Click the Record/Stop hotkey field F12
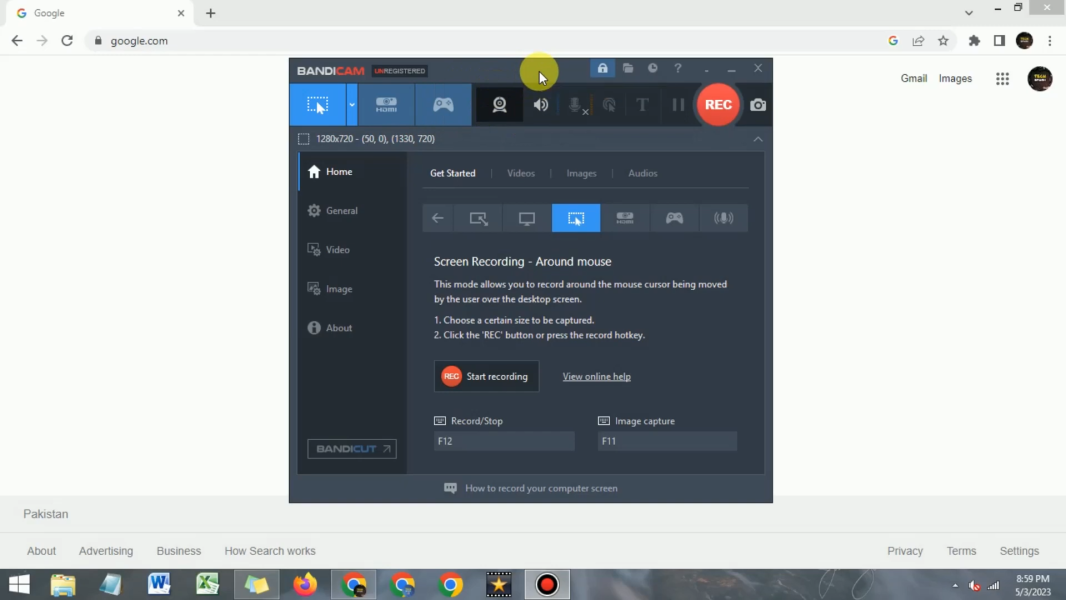 504,441
